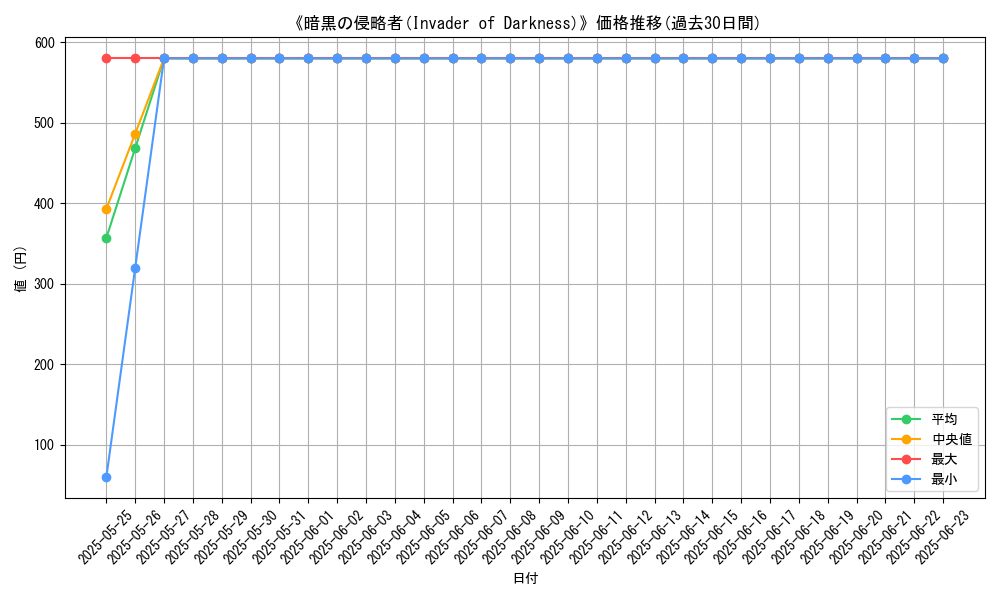1000x600 pixels.
Task: Click the y-axis tick label 600
Action: [45, 43]
